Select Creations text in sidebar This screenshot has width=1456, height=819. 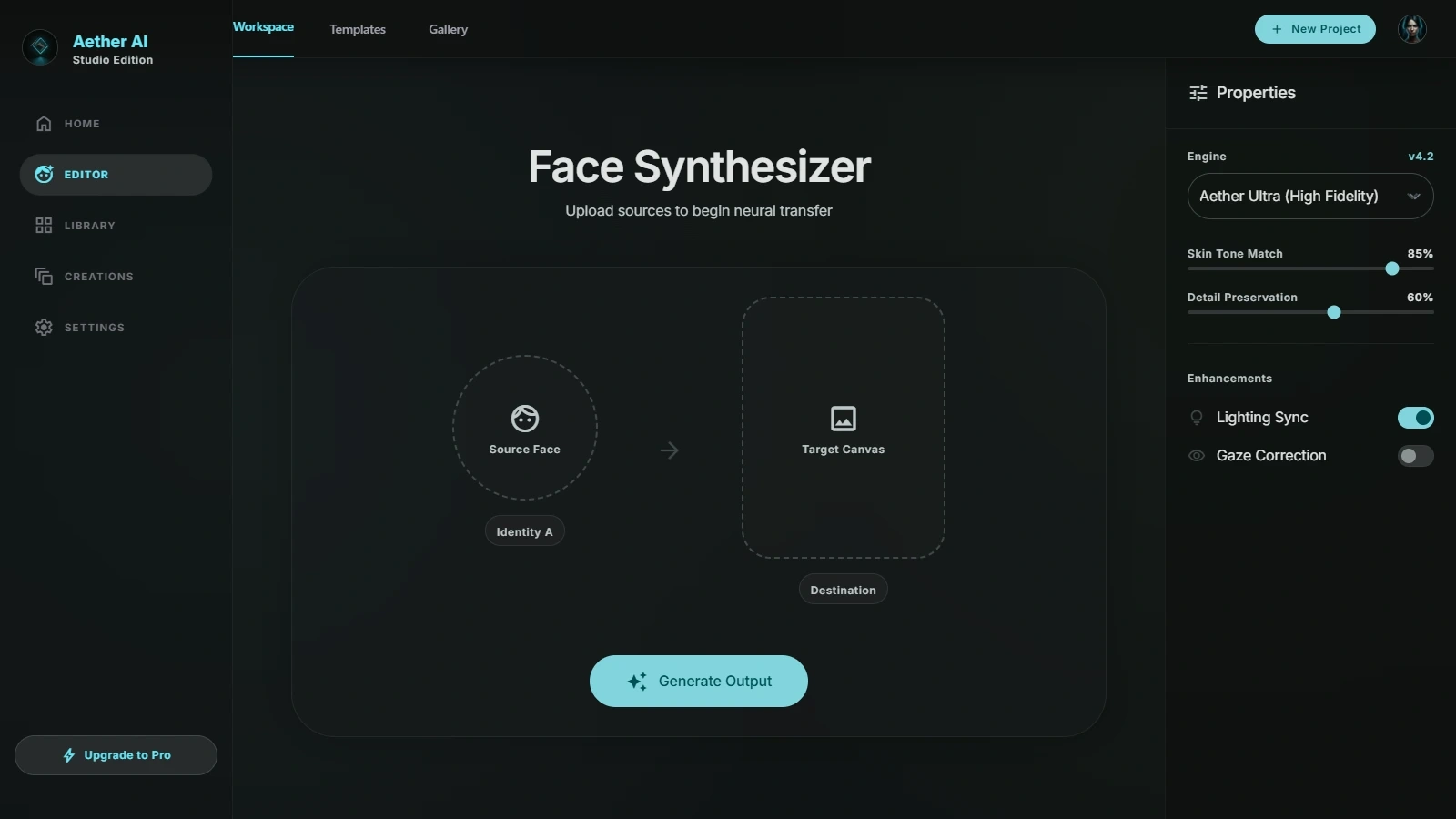99,277
